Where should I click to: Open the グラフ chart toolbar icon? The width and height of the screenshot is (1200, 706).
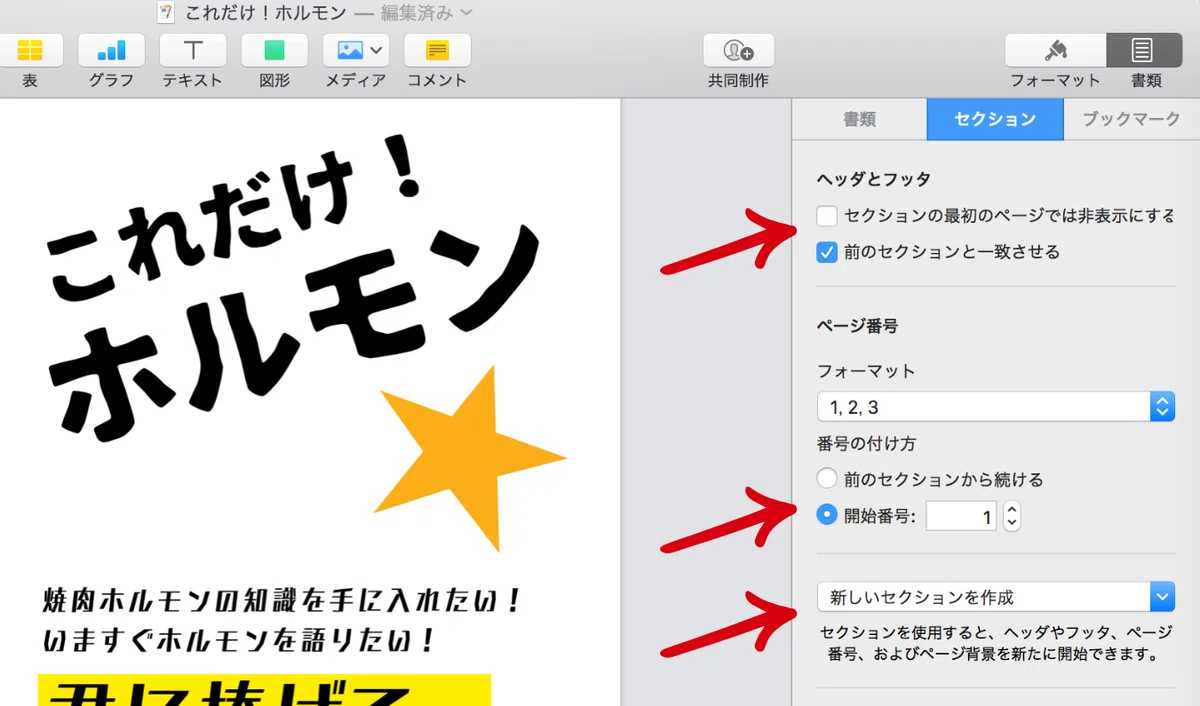coord(111,50)
